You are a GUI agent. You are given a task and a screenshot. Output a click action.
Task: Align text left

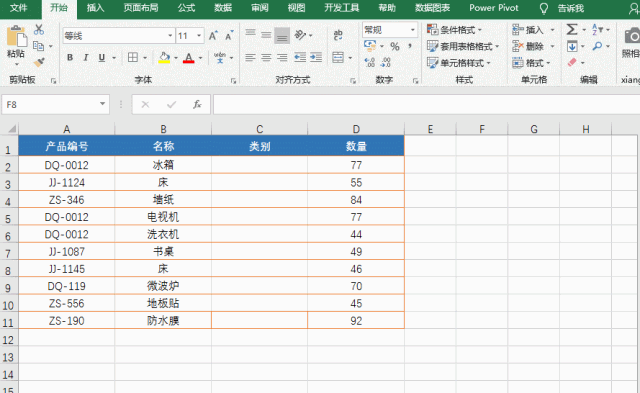coord(251,58)
